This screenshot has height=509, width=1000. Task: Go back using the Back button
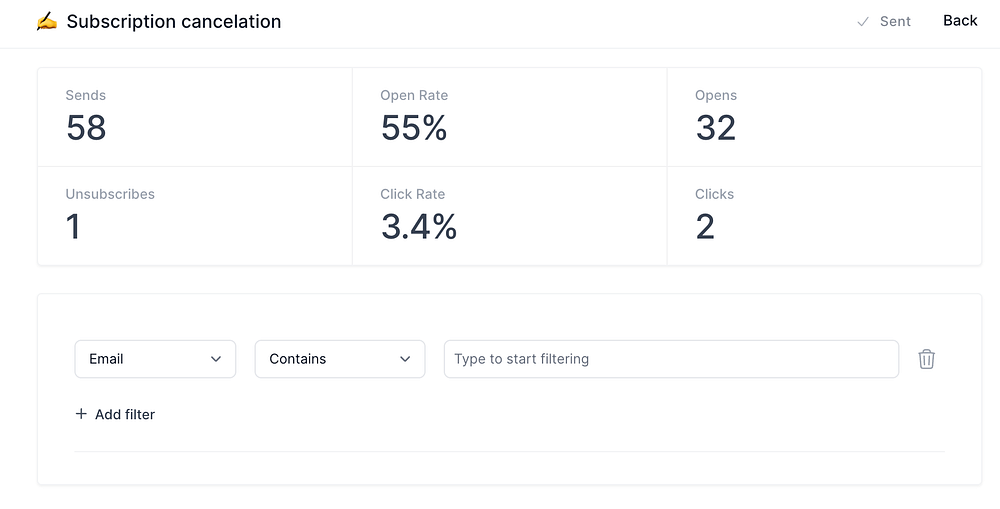tap(960, 21)
